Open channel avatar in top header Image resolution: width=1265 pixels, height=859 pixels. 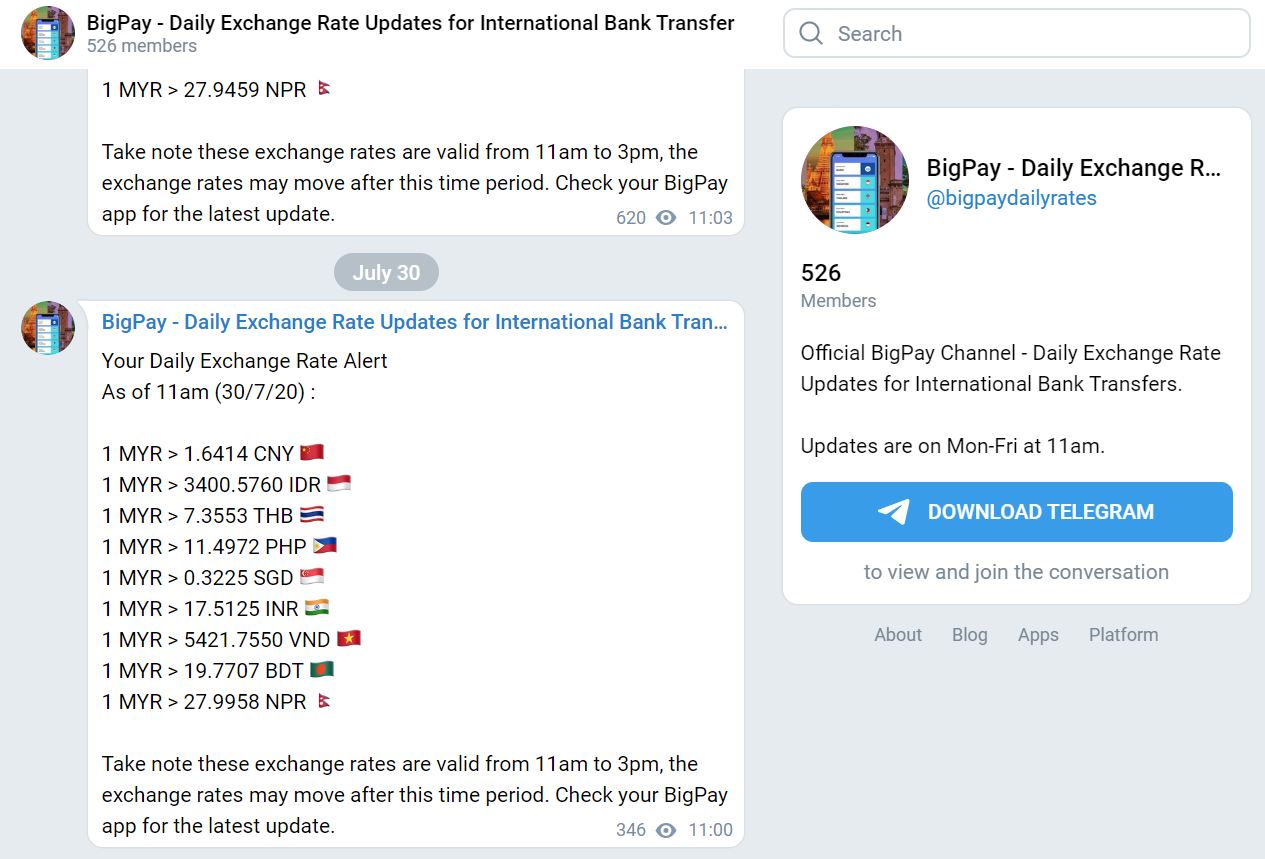[48, 33]
